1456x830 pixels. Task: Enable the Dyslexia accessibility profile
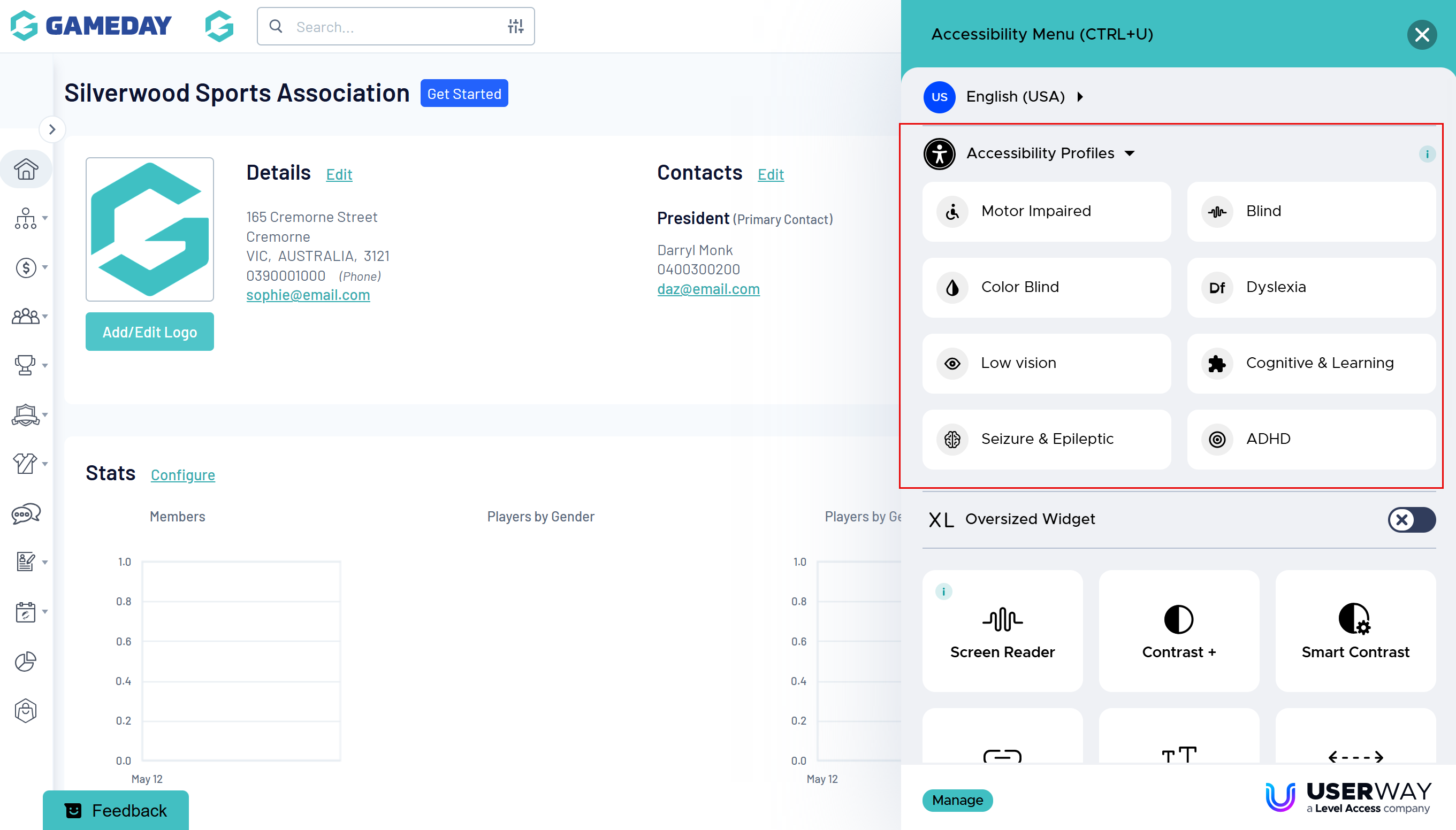click(1310, 287)
